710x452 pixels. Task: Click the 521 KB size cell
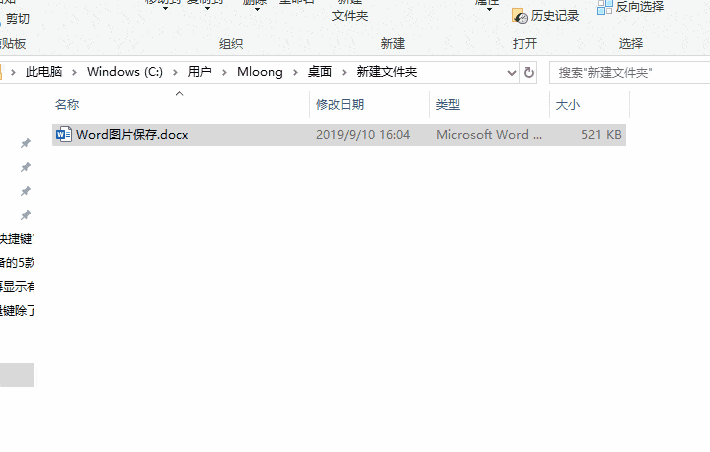pos(601,135)
